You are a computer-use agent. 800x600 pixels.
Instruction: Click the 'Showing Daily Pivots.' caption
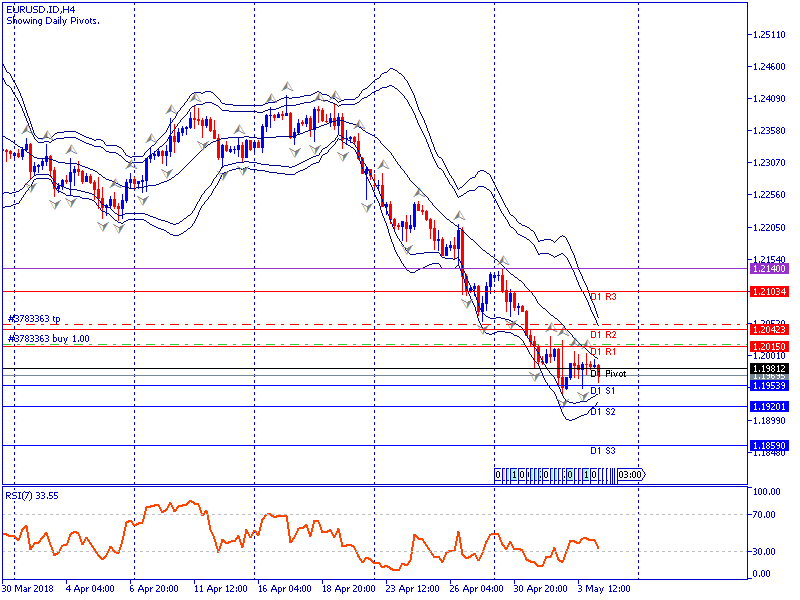coord(53,21)
